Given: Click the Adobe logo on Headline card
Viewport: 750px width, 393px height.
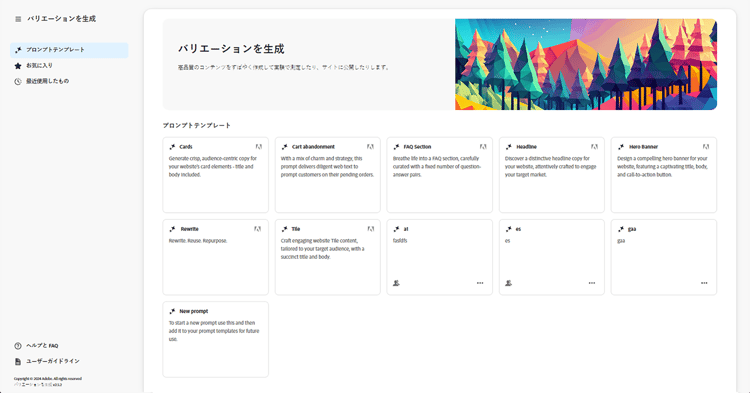Looking at the screenshot, I should tap(595, 147).
